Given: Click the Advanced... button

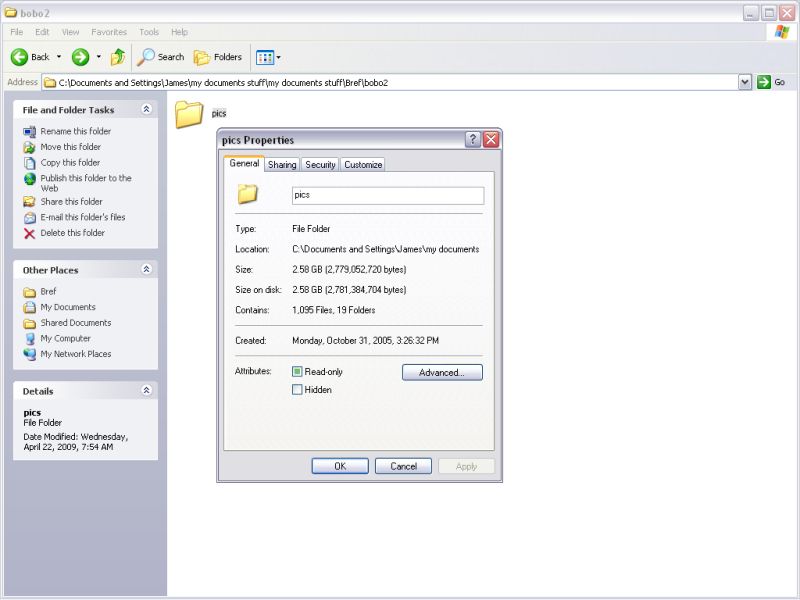Looking at the screenshot, I should click(442, 372).
